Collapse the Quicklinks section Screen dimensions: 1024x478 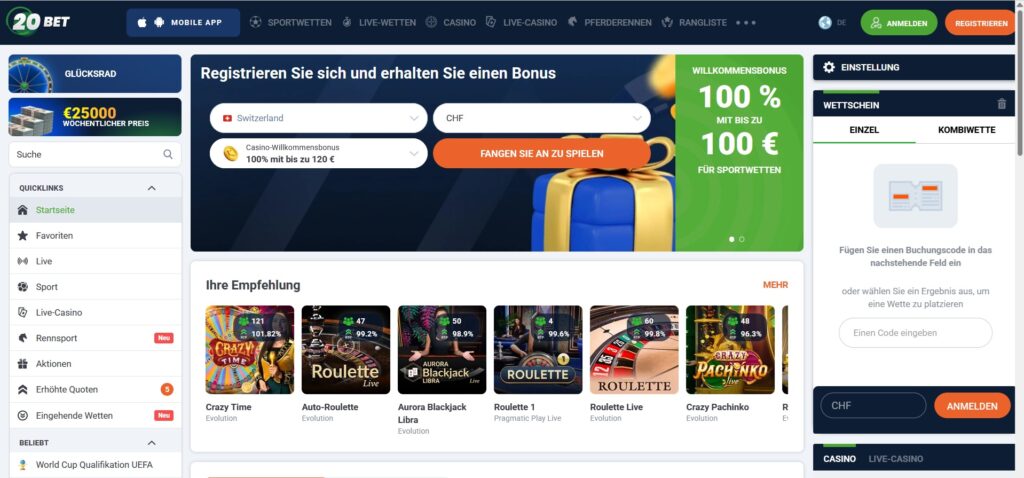tap(152, 188)
